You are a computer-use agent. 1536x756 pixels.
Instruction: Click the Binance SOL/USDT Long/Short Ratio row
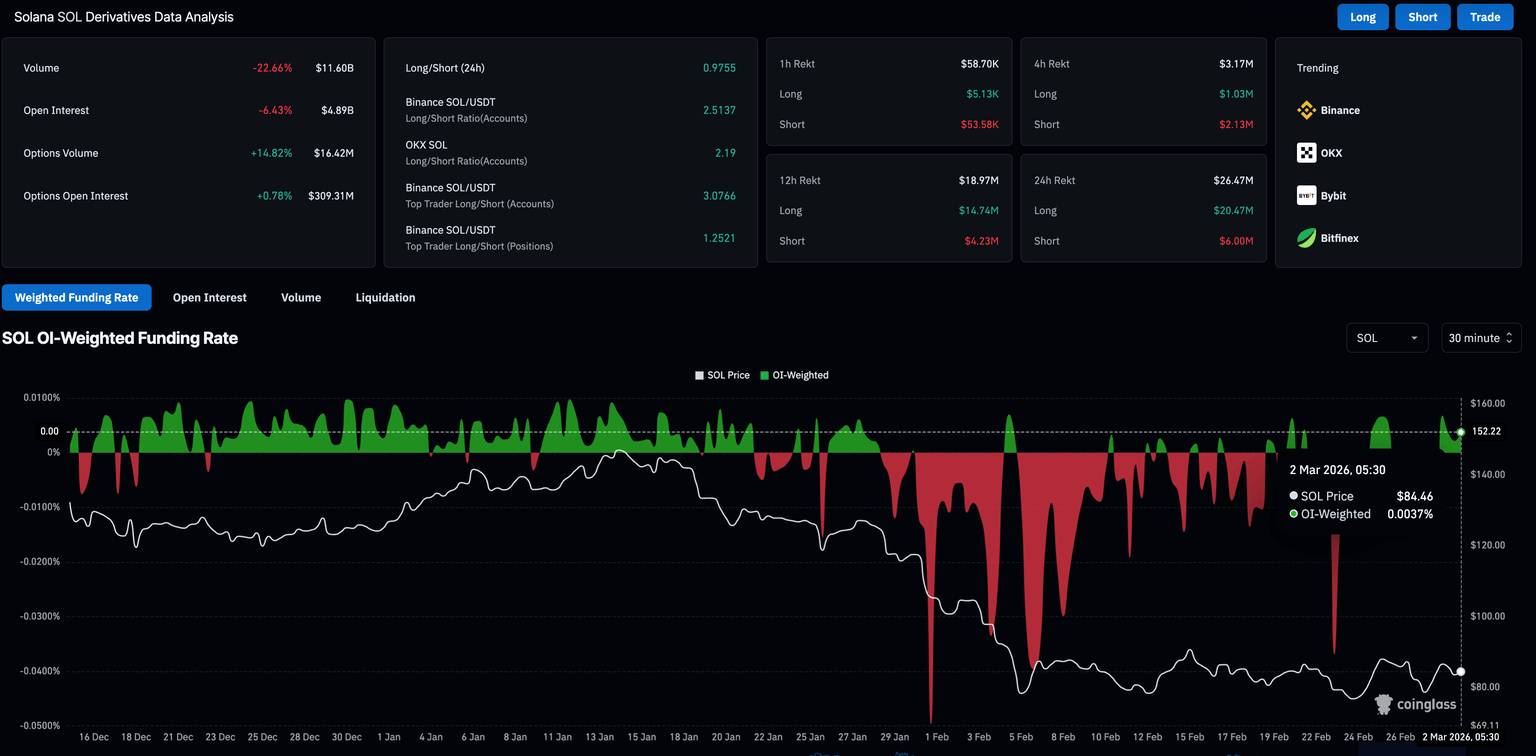(x=569, y=110)
